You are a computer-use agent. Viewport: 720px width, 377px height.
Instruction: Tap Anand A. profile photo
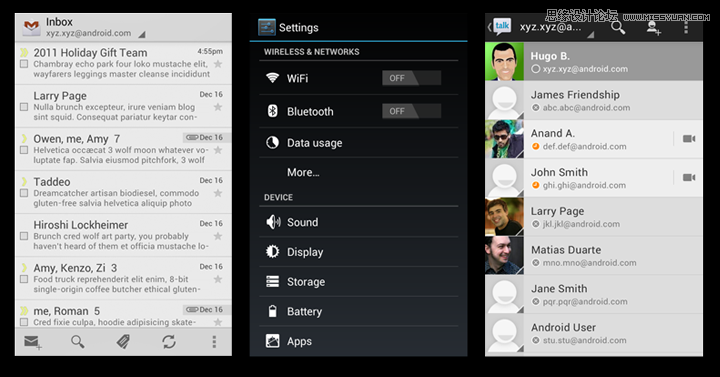click(x=504, y=139)
